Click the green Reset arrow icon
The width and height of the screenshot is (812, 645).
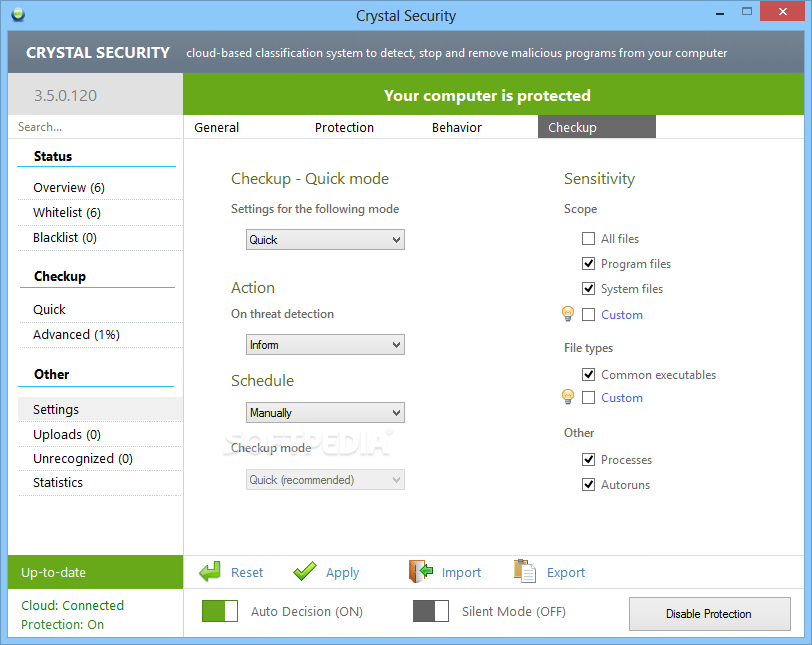[210, 572]
